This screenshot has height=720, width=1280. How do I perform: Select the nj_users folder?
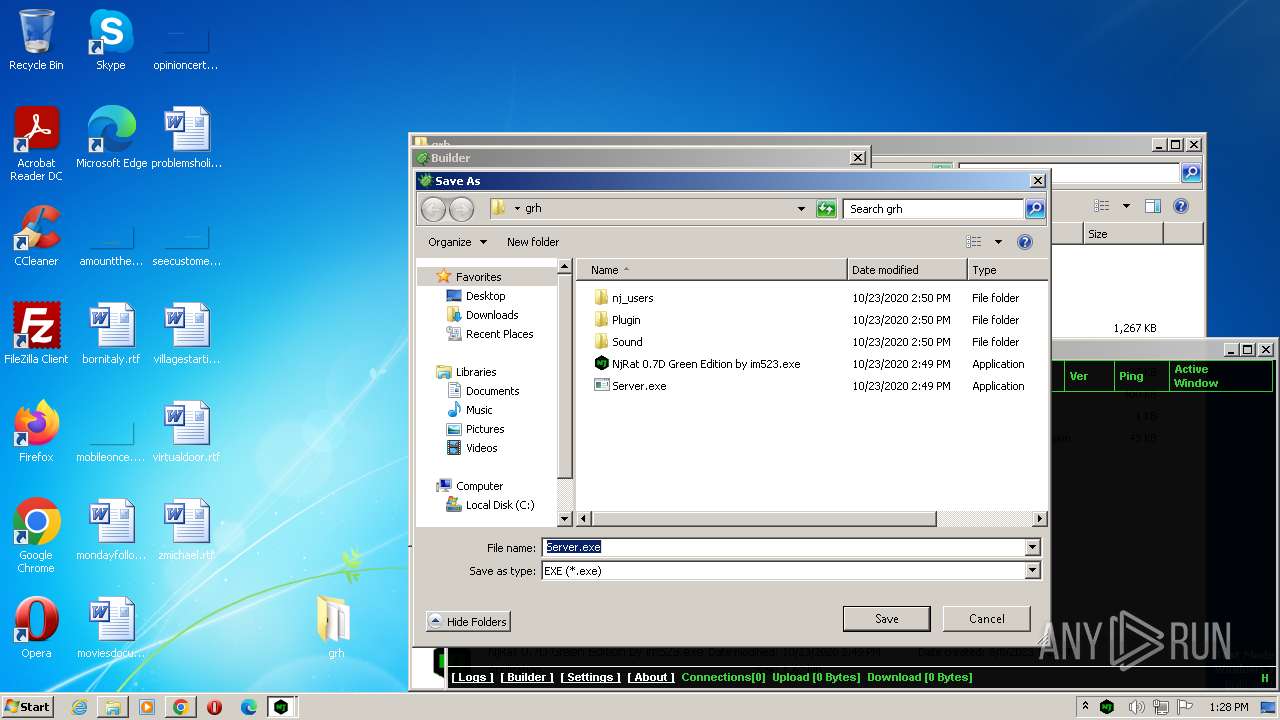coord(624,298)
